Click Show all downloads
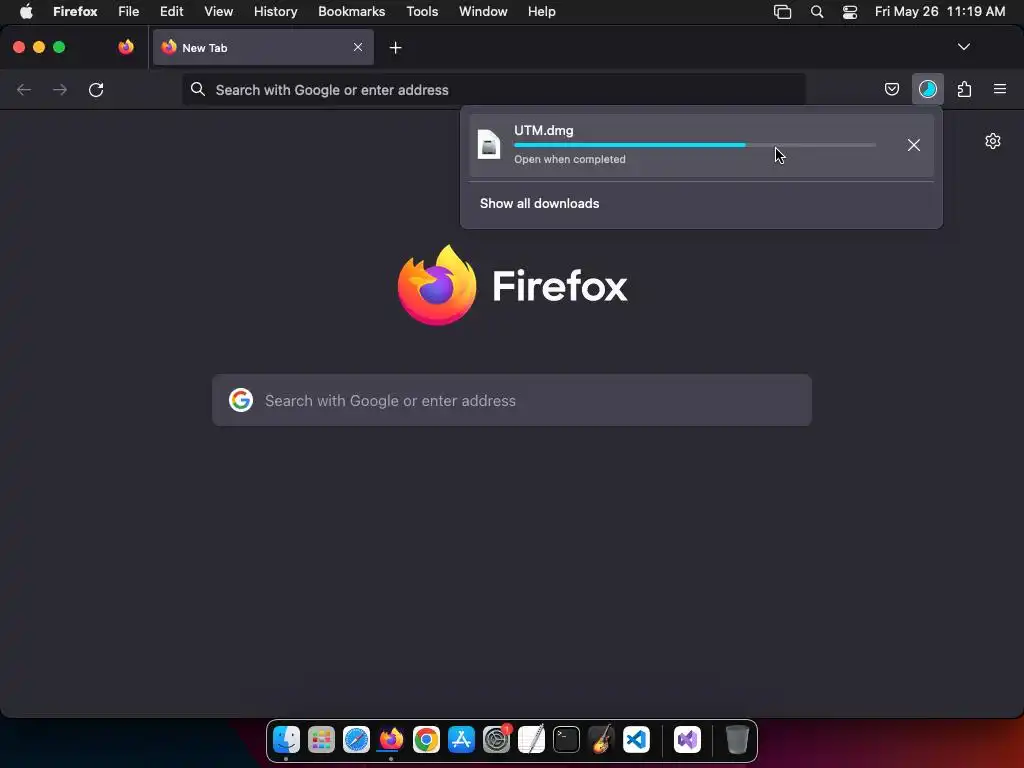The height and width of the screenshot is (768, 1024). (539, 203)
